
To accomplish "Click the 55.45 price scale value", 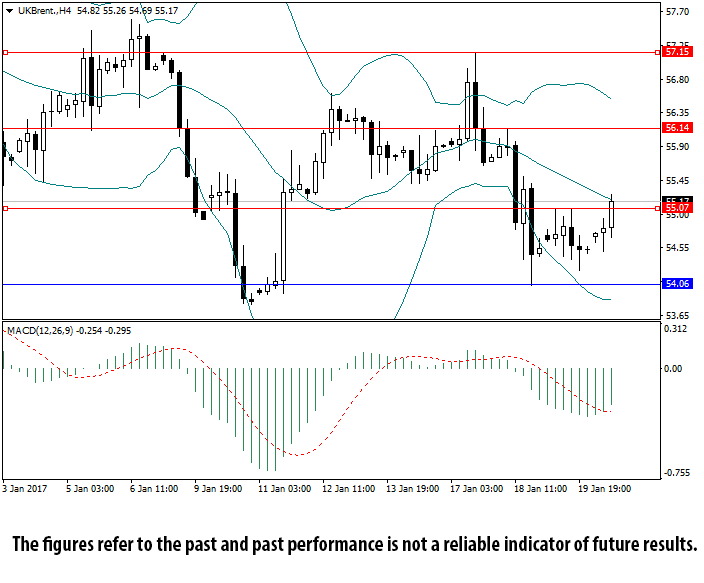I will (677, 181).
